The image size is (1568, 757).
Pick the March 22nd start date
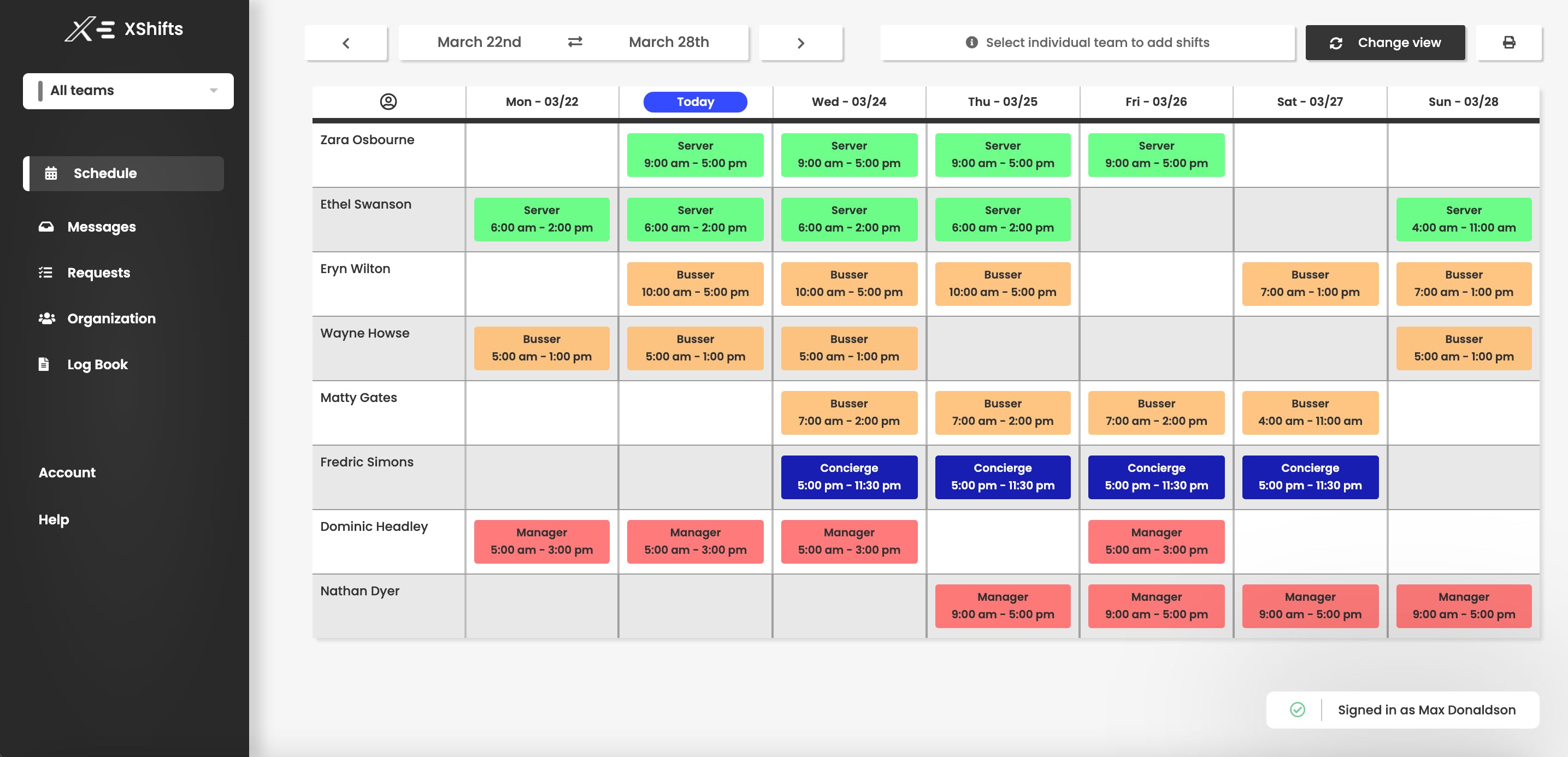coord(479,42)
